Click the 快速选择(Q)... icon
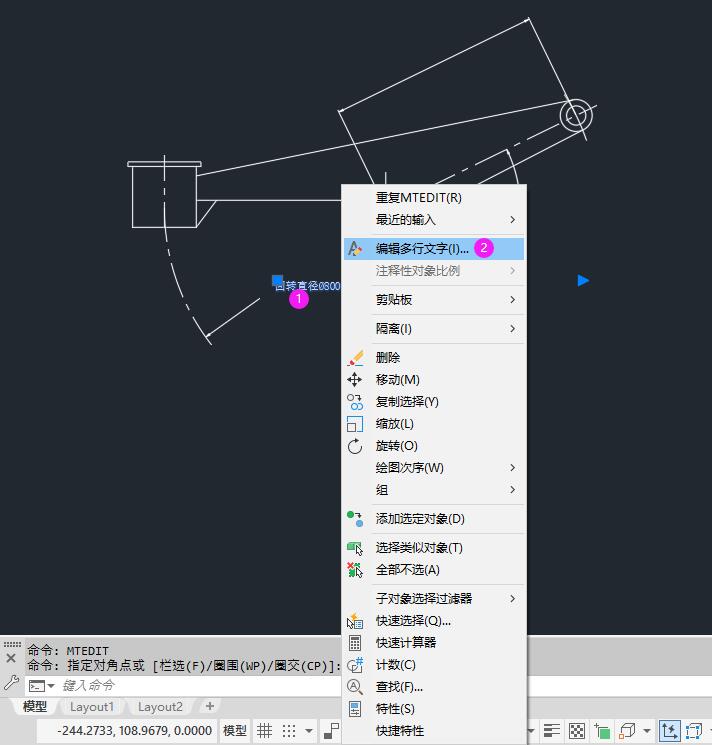Viewport: 712px width, 745px height. click(x=355, y=621)
